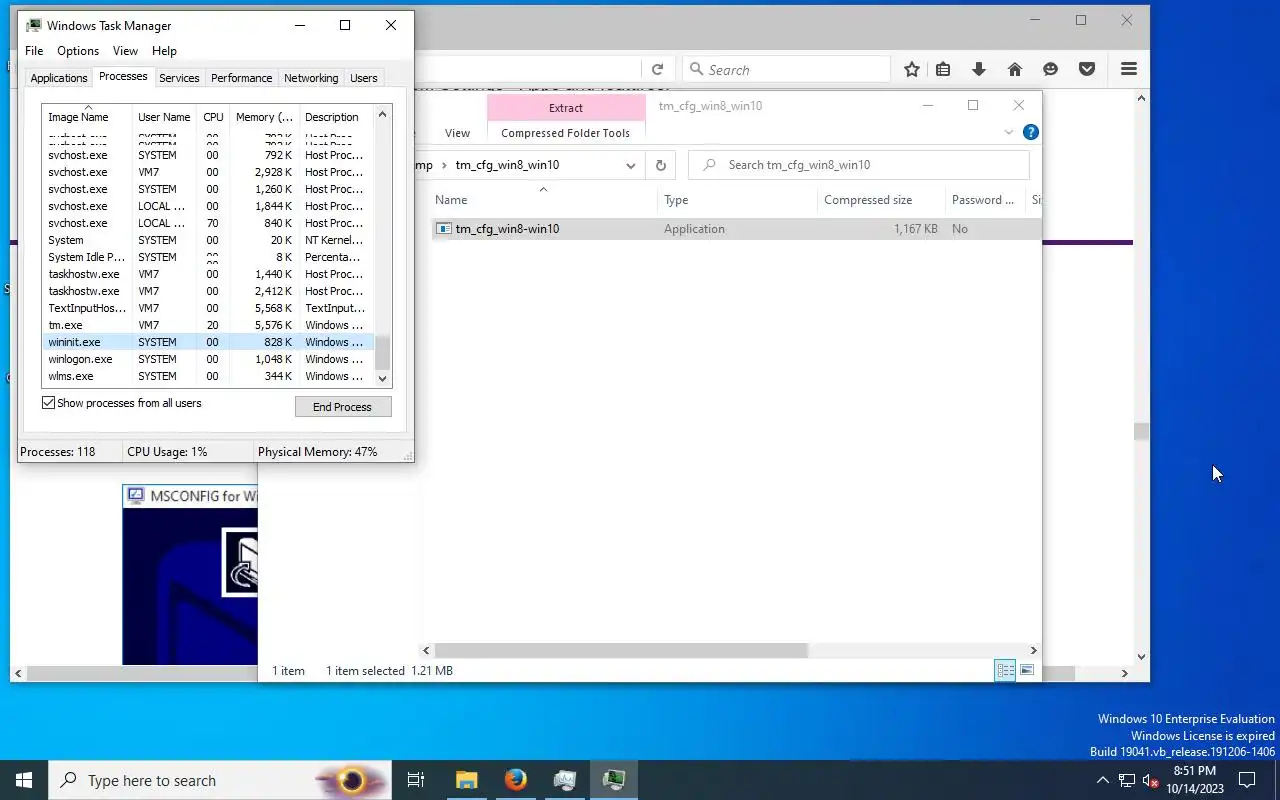Sort Explorer files by Type column
This screenshot has height=800, width=1280.
pyautogui.click(x=737, y=200)
